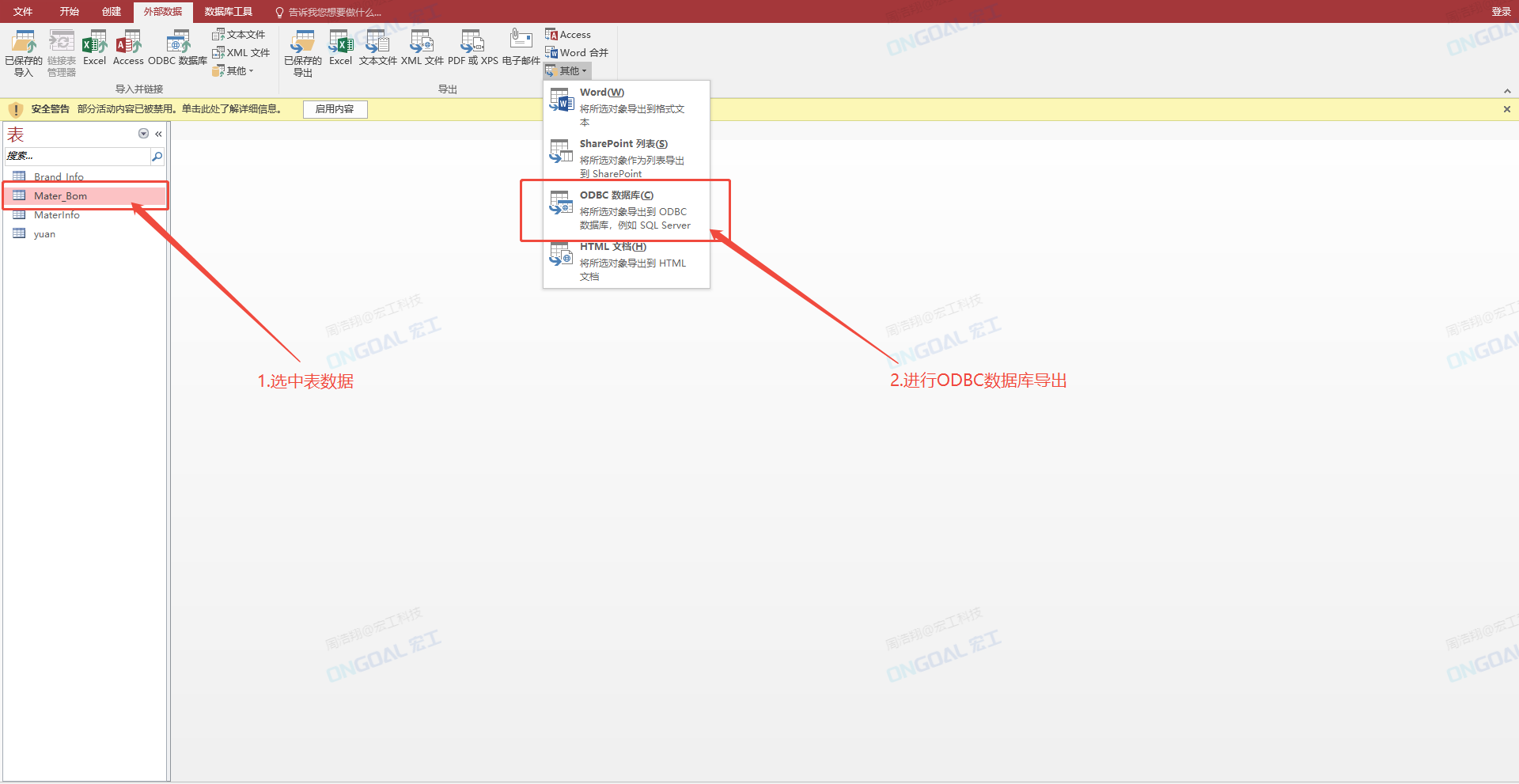The image size is (1519, 784).
Task: Export to text file in export group
Action: coord(378,48)
